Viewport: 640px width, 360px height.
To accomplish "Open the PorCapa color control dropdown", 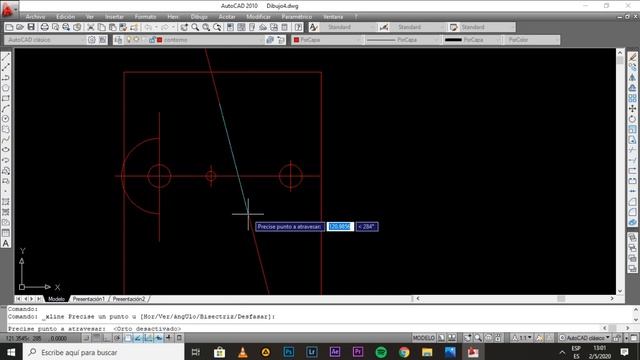I will click(327, 40).
